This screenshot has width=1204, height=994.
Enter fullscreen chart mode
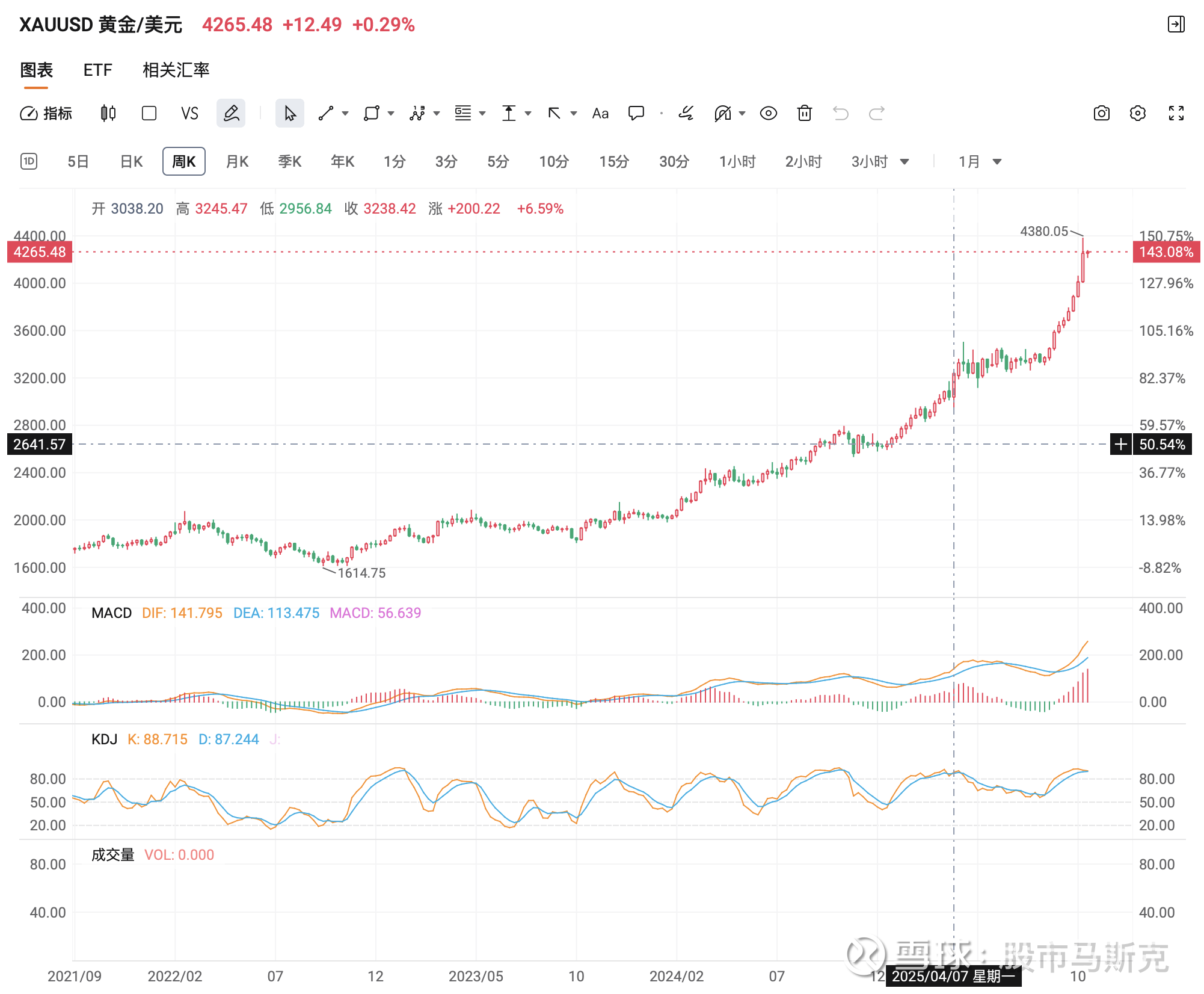[1176, 113]
